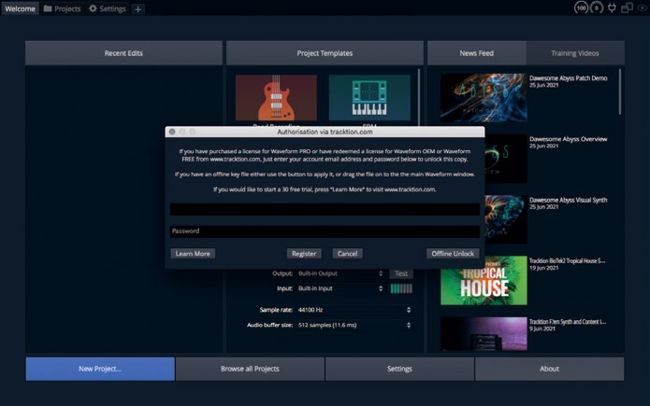Open Tropical House news thumbnail
The height and width of the screenshot is (406, 650).
483,280
